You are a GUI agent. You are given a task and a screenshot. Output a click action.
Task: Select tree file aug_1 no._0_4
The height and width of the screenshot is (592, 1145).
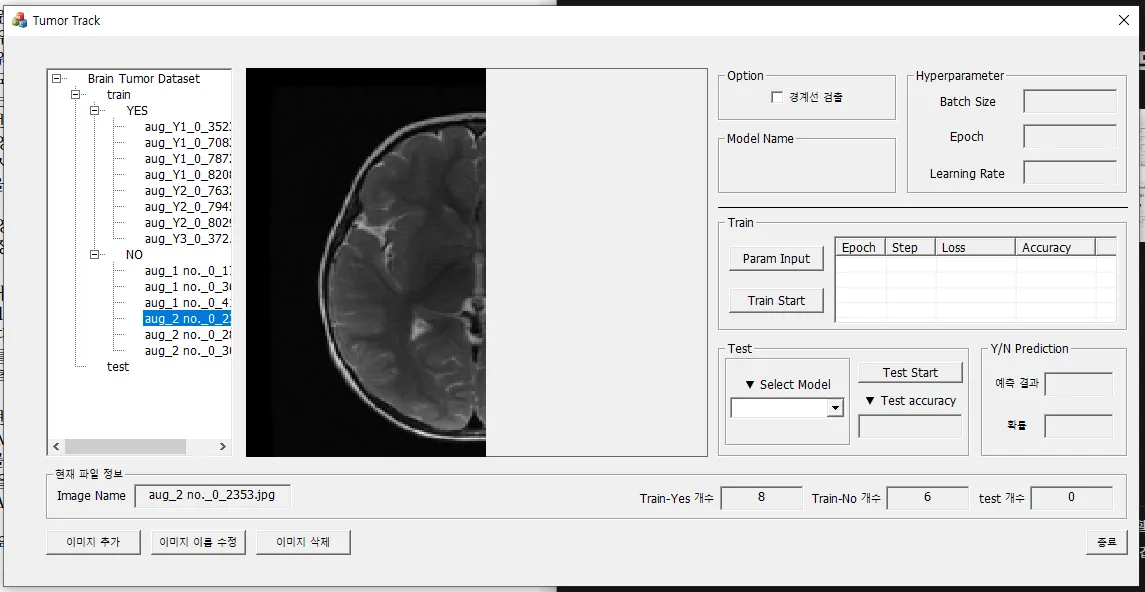(188, 303)
